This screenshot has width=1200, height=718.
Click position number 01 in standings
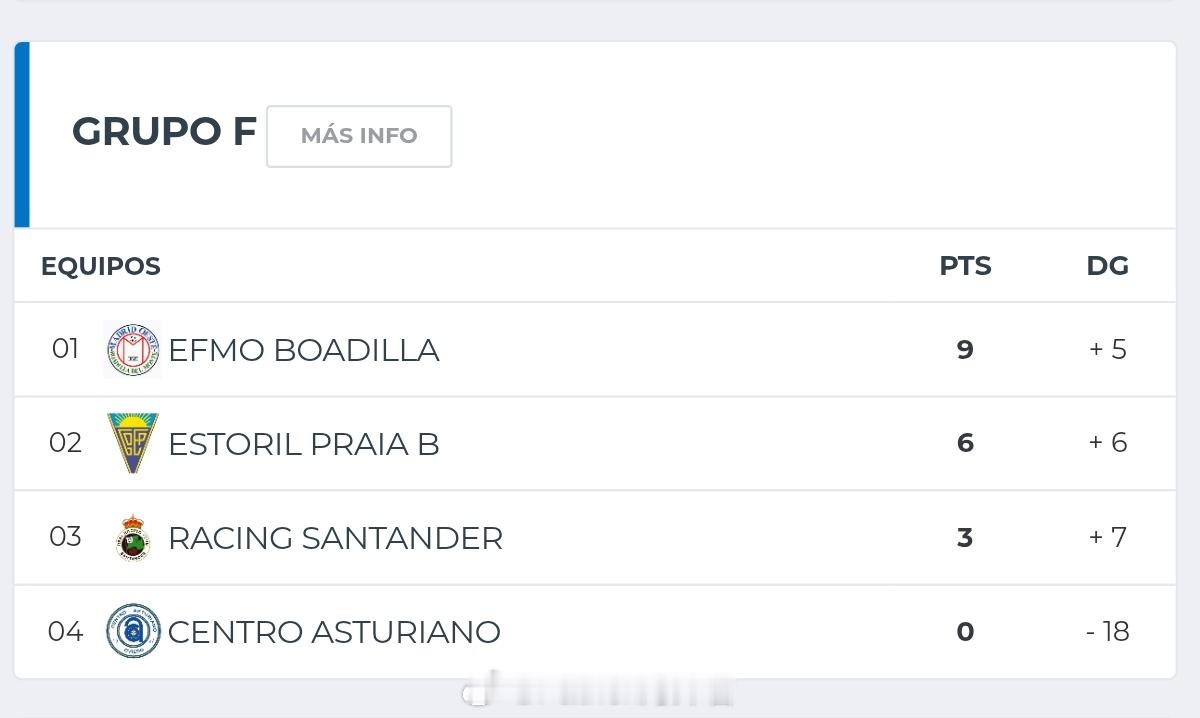point(65,349)
